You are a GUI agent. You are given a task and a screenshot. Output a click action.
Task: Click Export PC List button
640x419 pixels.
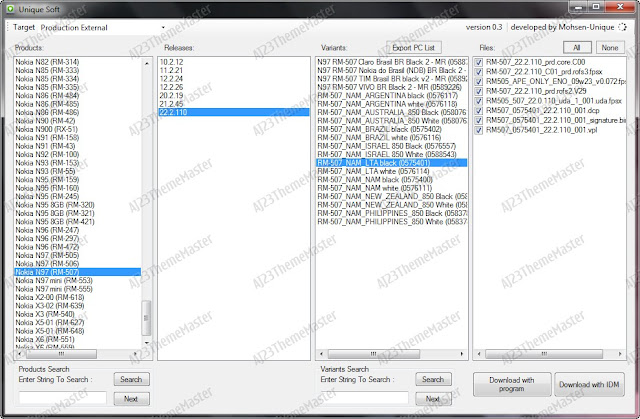click(413, 48)
